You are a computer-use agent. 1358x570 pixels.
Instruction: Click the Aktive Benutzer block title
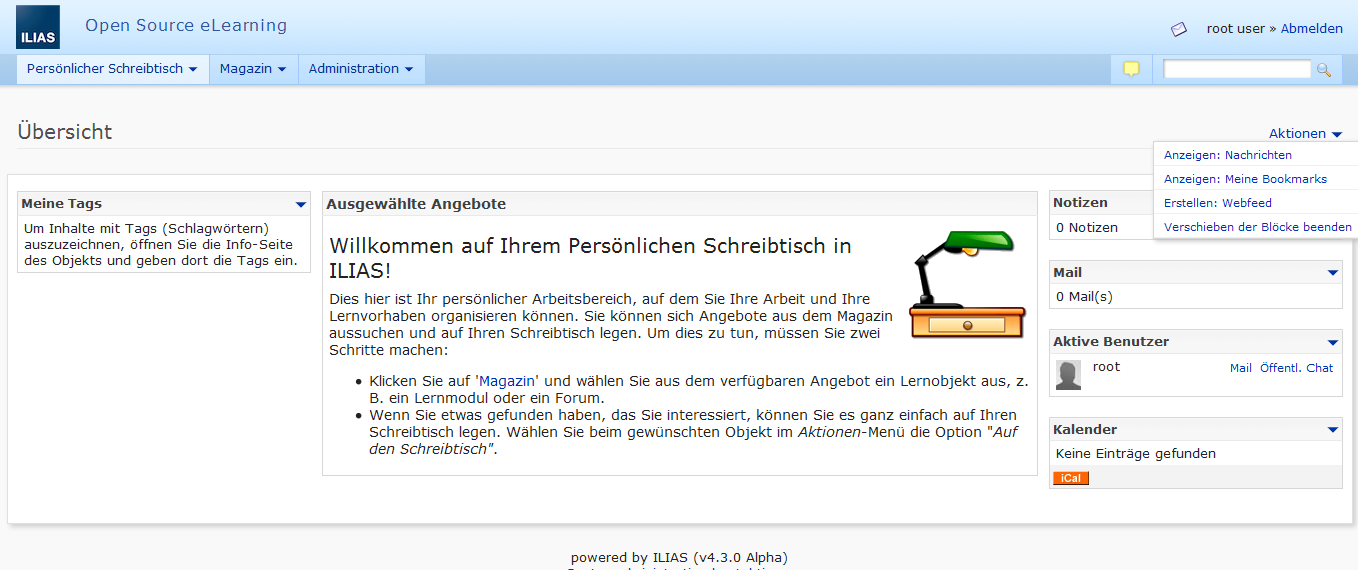tap(1111, 342)
